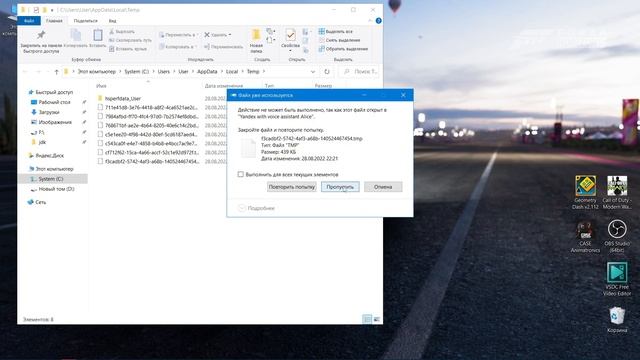Expand Подробнее details in the dialog

pyautogui.click(x=257, y=208)
